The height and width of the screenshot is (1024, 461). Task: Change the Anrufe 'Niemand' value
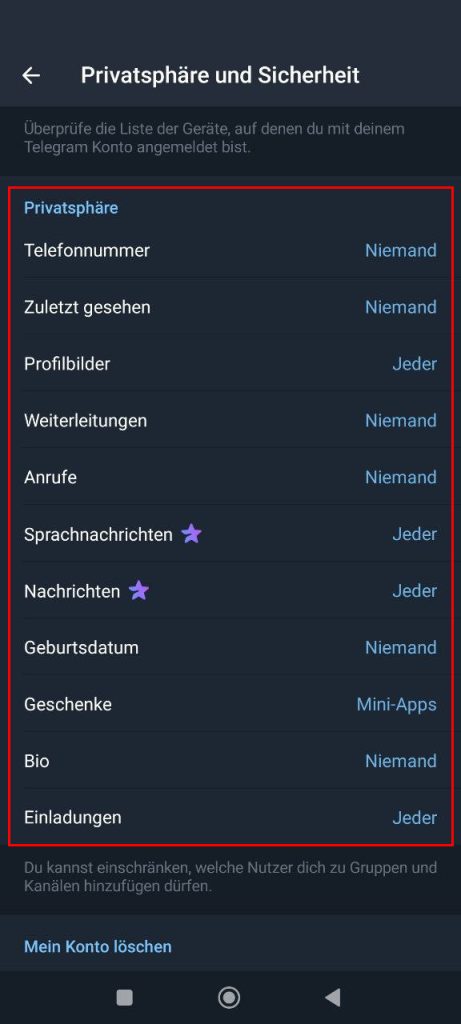click(x=401, y=477)
